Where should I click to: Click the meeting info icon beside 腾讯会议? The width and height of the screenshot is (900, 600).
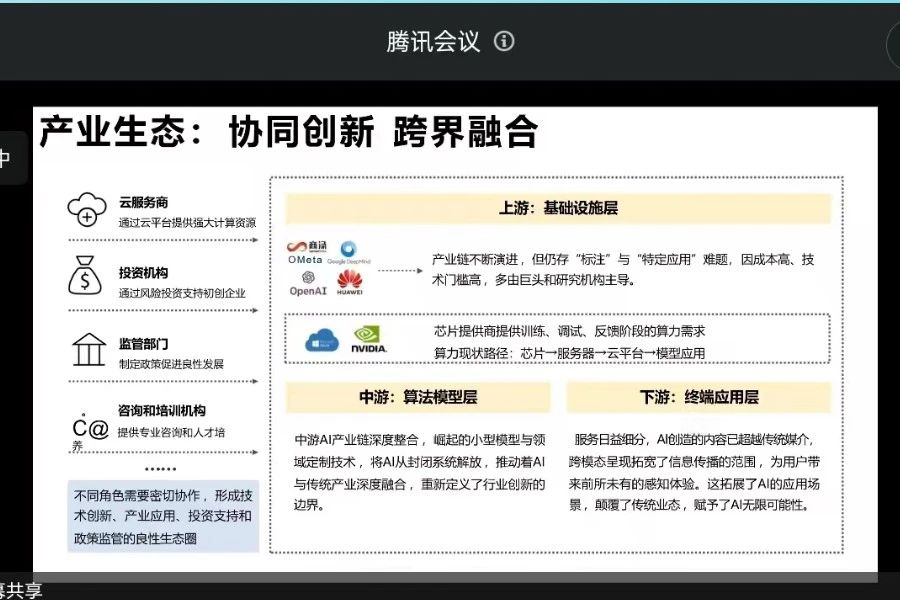coord(505,41)
